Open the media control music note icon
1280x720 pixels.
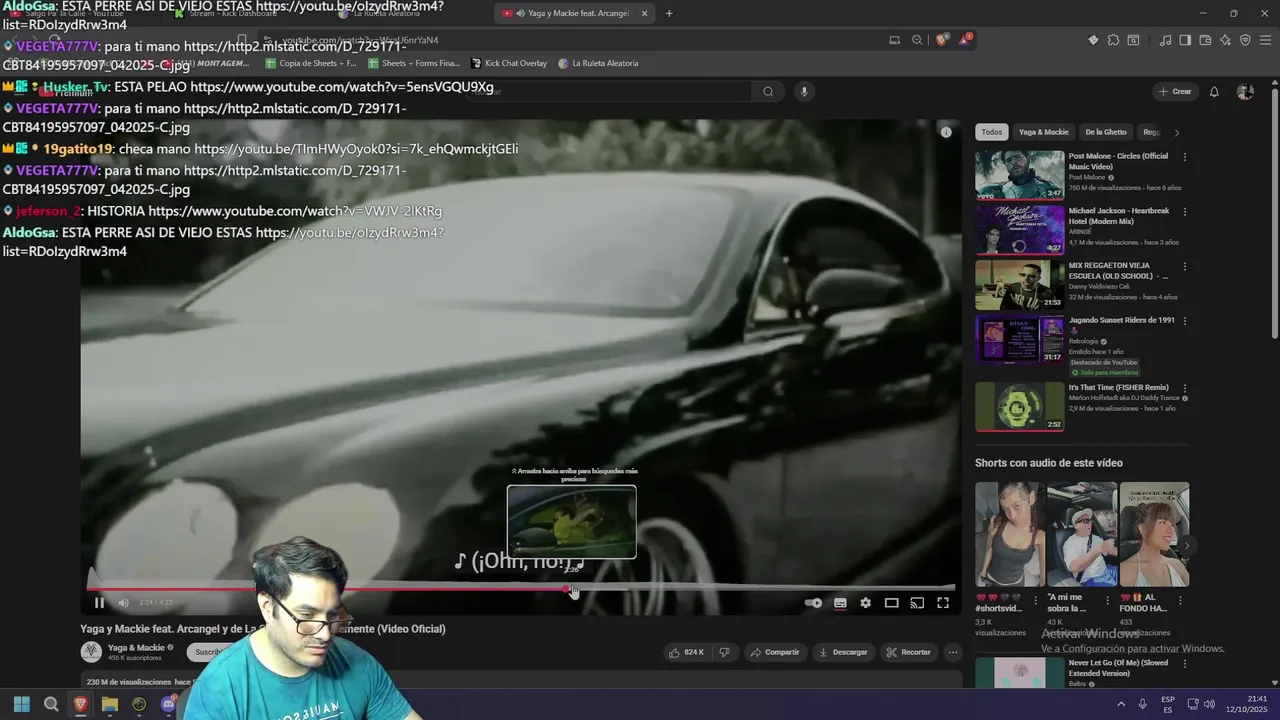pyautogui.click(x=1165, y=40)
